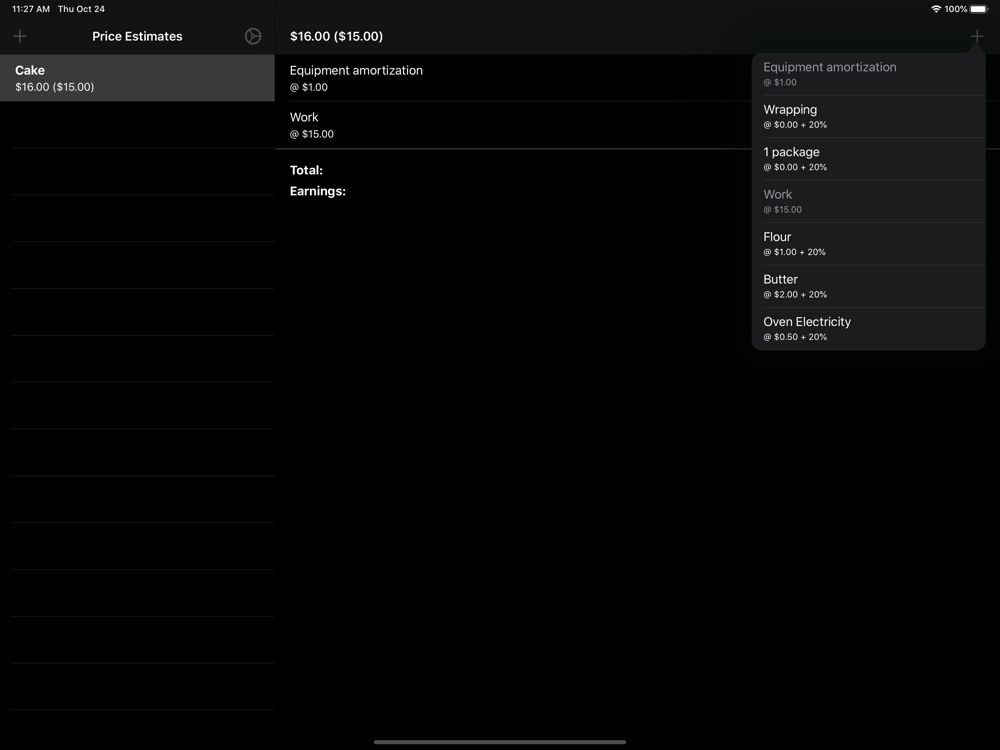
Task: Open settings gear in Price Estimates header
Action: tap(253, 36)
